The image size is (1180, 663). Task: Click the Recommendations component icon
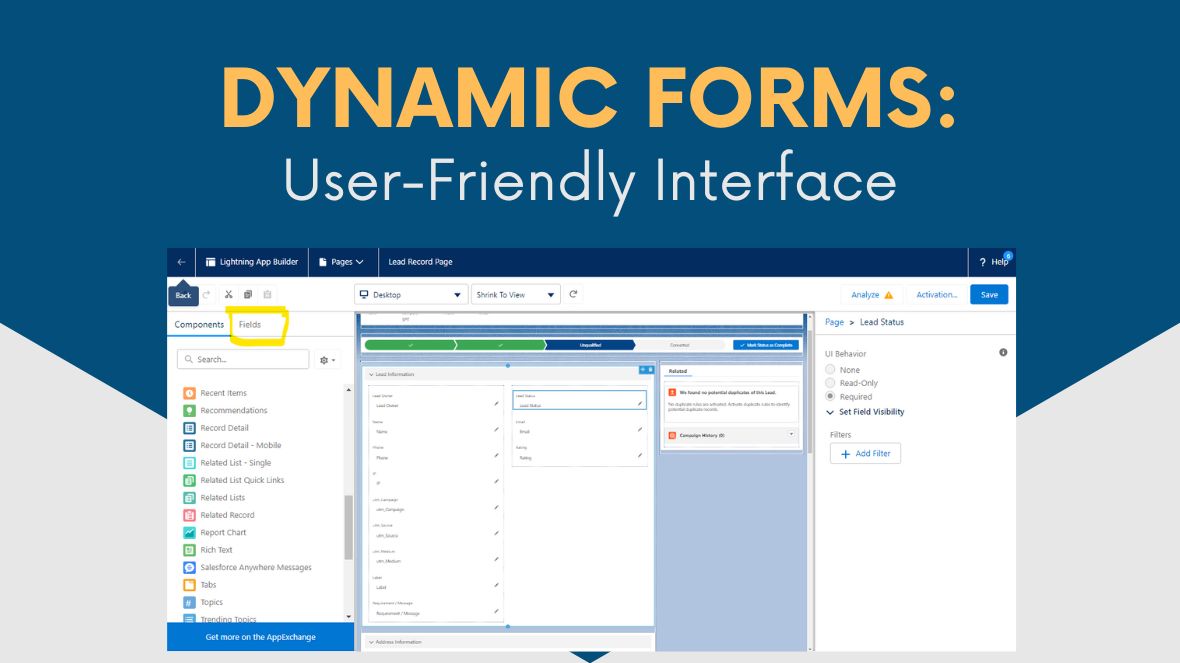point(190,410)
